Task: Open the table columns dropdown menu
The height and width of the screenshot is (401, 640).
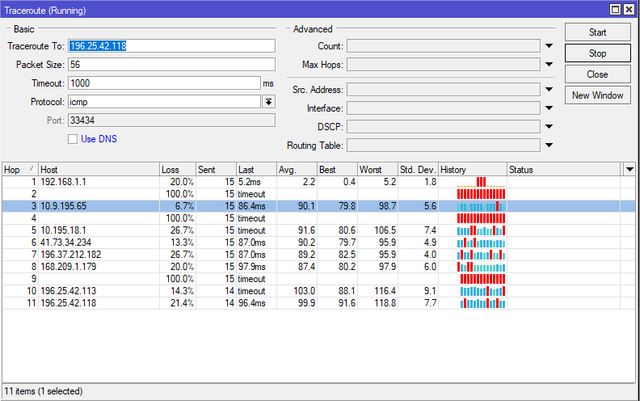Action: pos(629,169)
